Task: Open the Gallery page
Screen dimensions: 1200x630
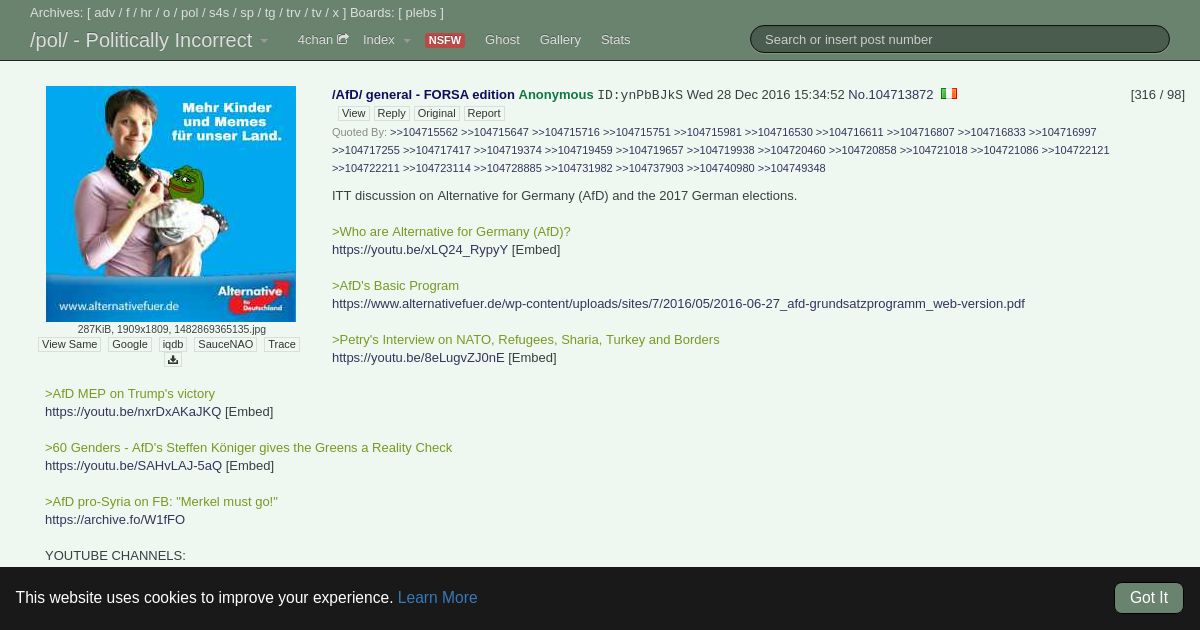Action: (560, 40)
